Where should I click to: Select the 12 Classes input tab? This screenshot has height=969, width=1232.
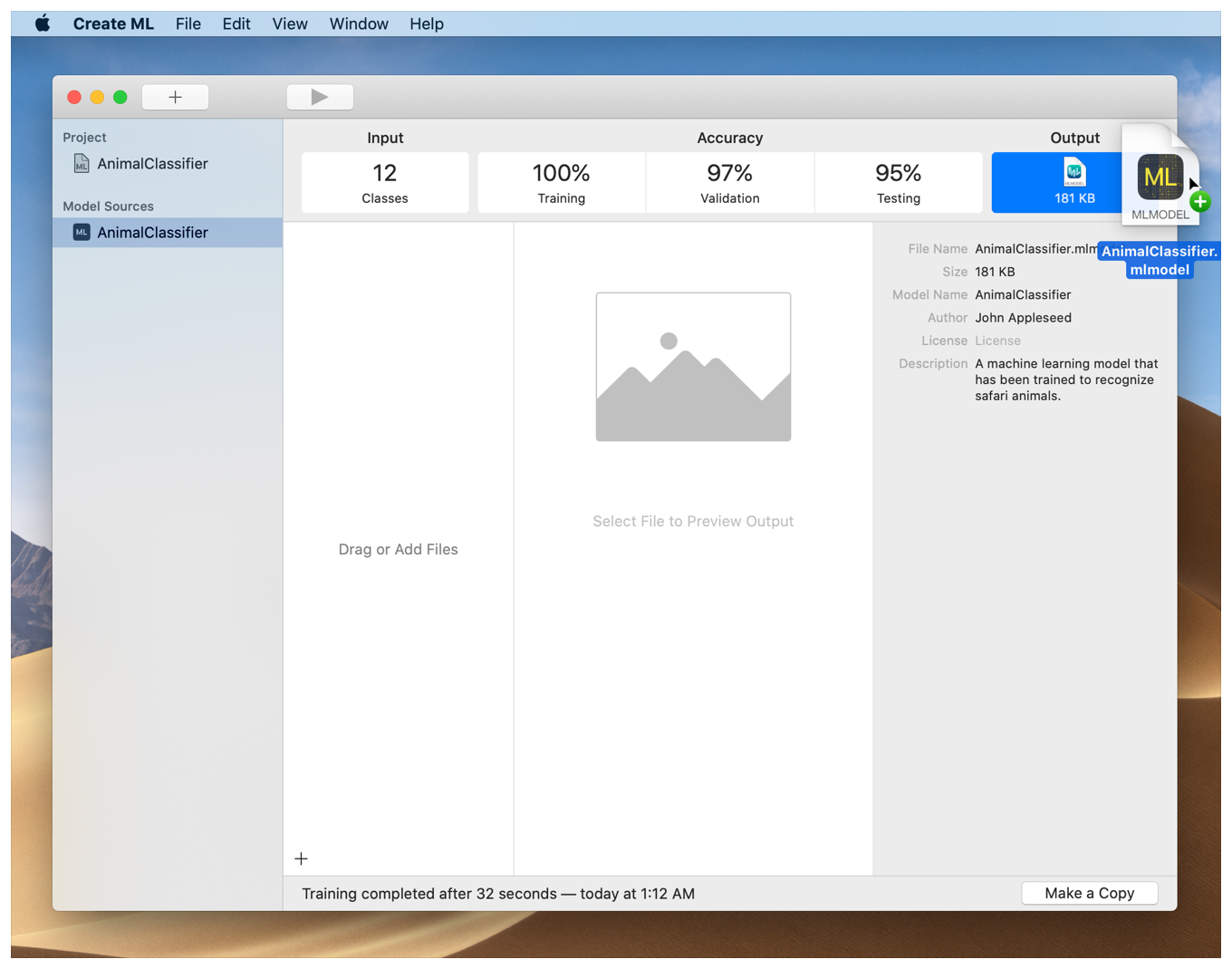[385, 183]
